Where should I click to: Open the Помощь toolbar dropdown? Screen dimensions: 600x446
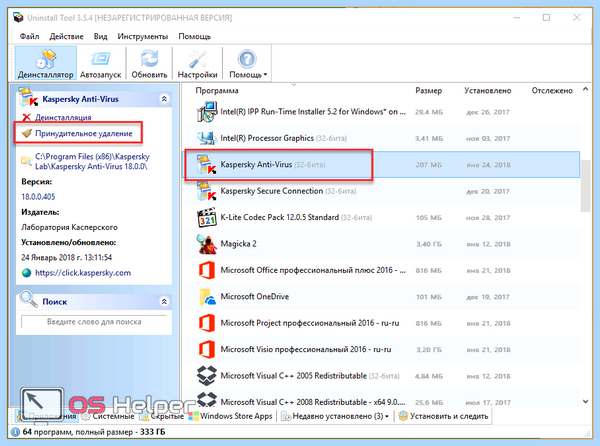click(248, 63)
